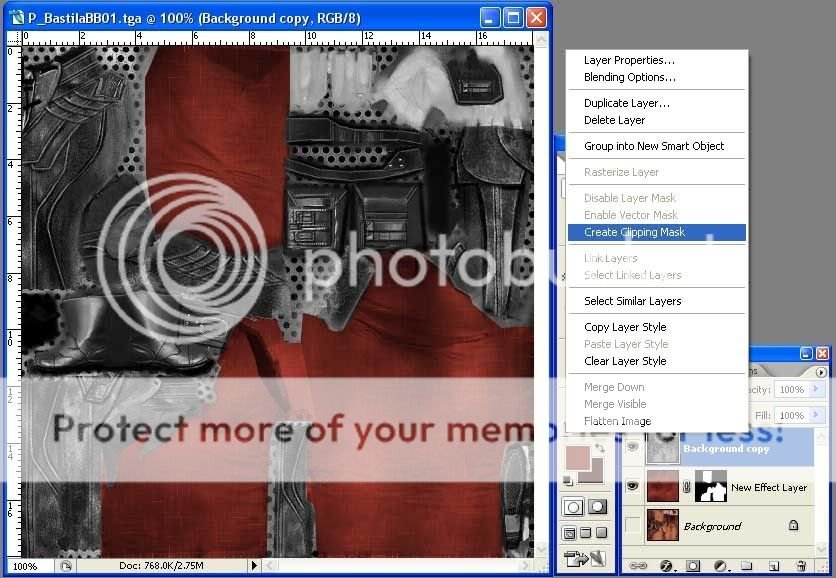This screenshot has width=836, height=578.
Task: Click the Doc: 768.0K/2.75M status text
Action: tap(161, 566)
